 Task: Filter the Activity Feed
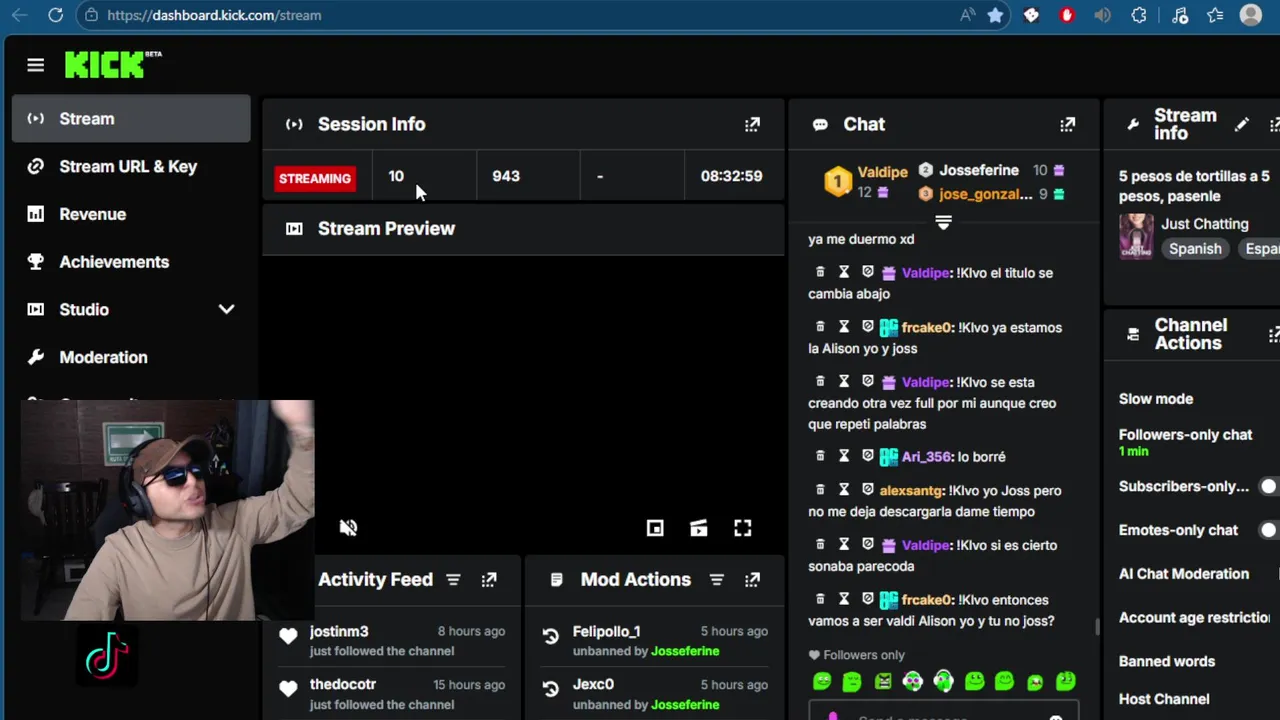coord(453,580)
